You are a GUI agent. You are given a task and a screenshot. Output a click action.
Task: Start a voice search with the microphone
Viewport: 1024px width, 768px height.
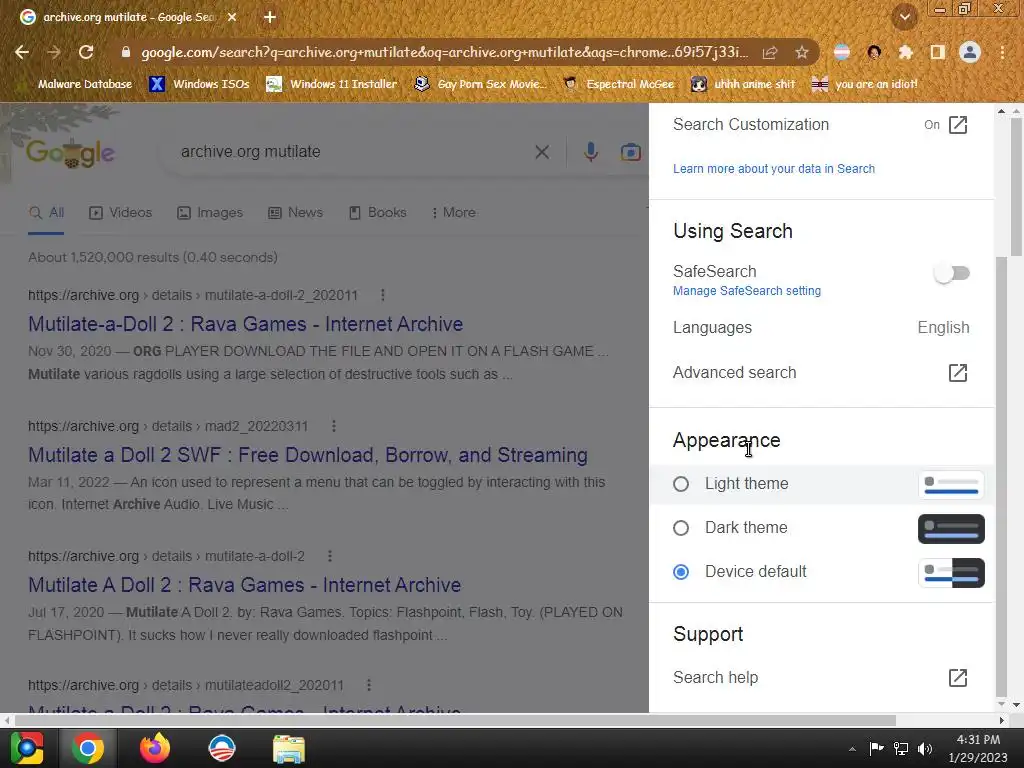(590, 152)
